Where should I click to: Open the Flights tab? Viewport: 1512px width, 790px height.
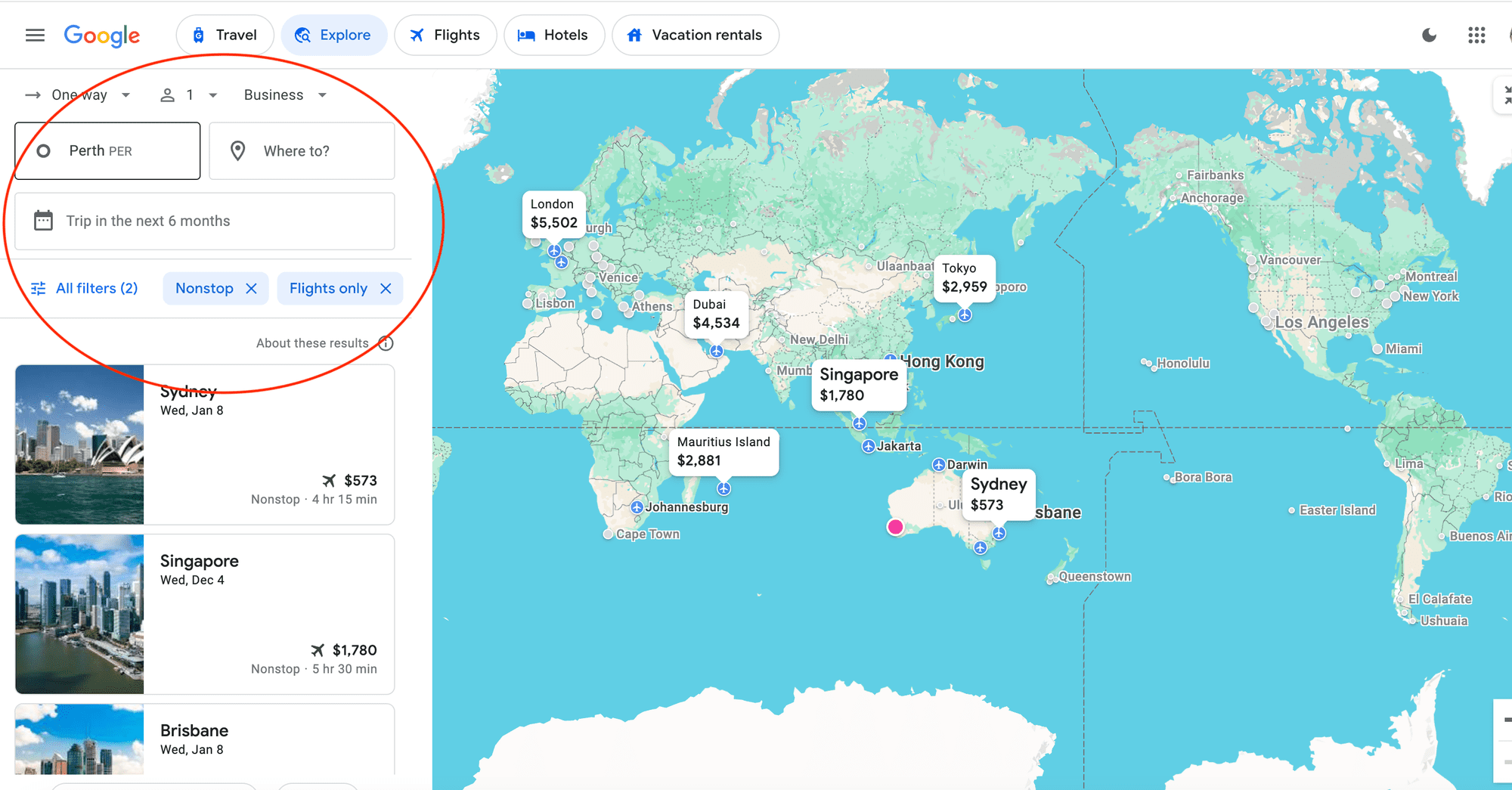[445, 35]
